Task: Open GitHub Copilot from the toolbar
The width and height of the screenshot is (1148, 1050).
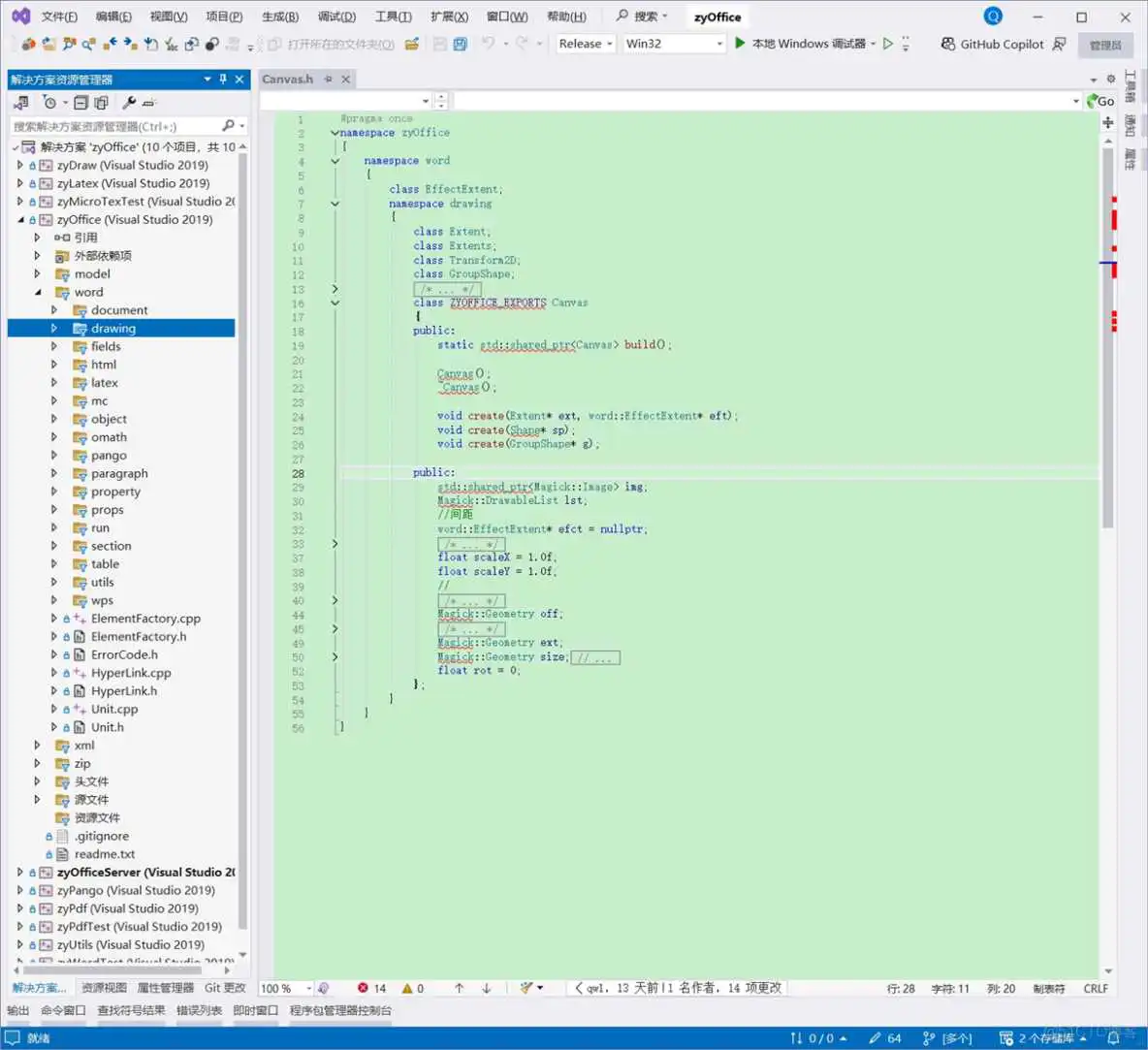Action: 991,44
